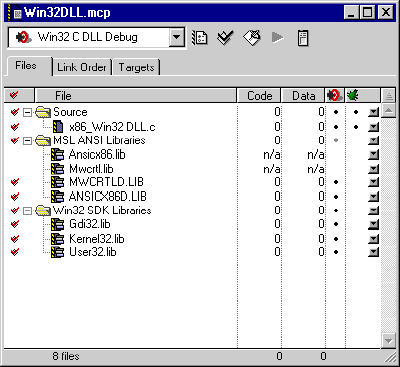Toggle debug dot for x86_Win32 DLL.c
Viewport: 400px width, 367px height.
coord(356,127)
